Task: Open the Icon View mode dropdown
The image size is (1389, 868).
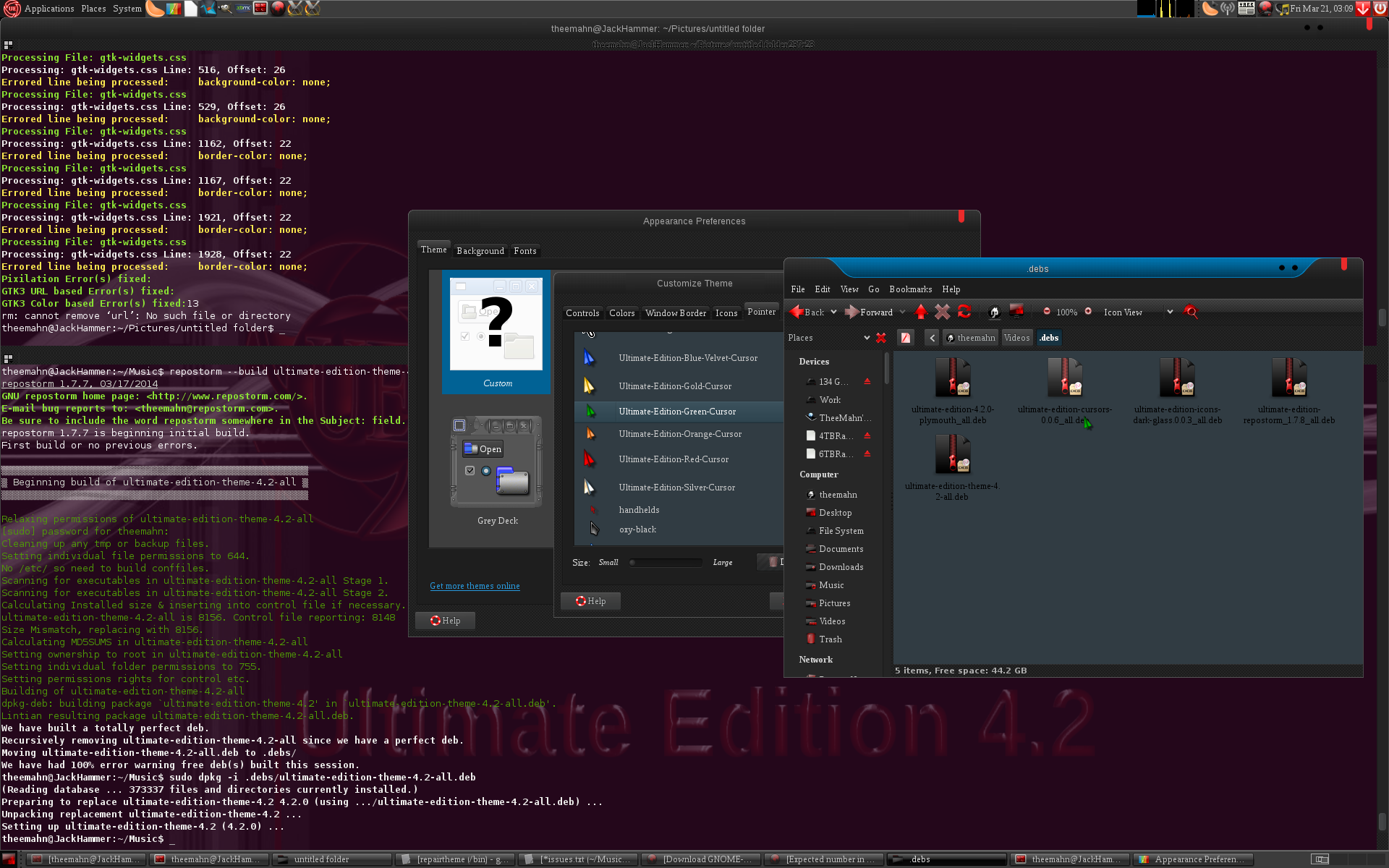Action: point(1138,312)
